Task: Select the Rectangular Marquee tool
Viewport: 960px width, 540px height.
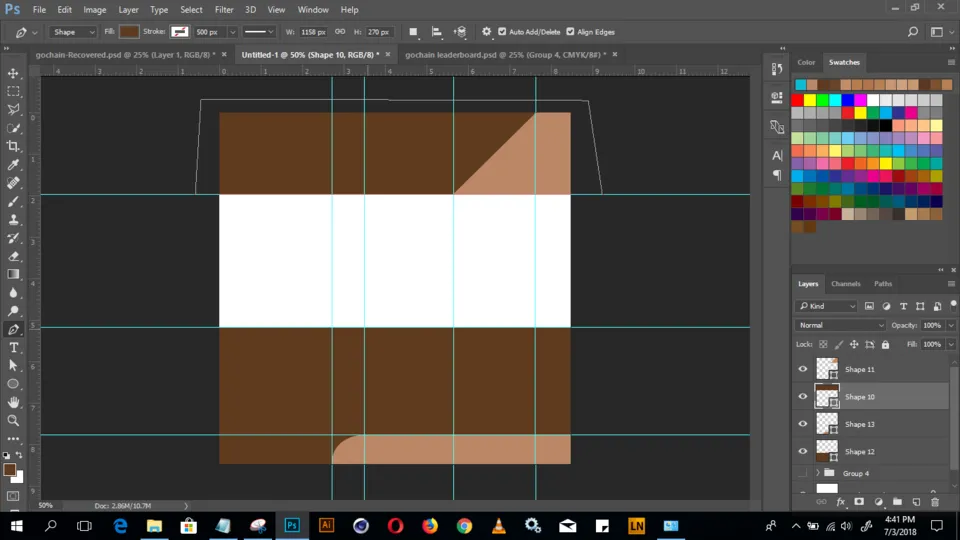Action: (x=13, y=91)
